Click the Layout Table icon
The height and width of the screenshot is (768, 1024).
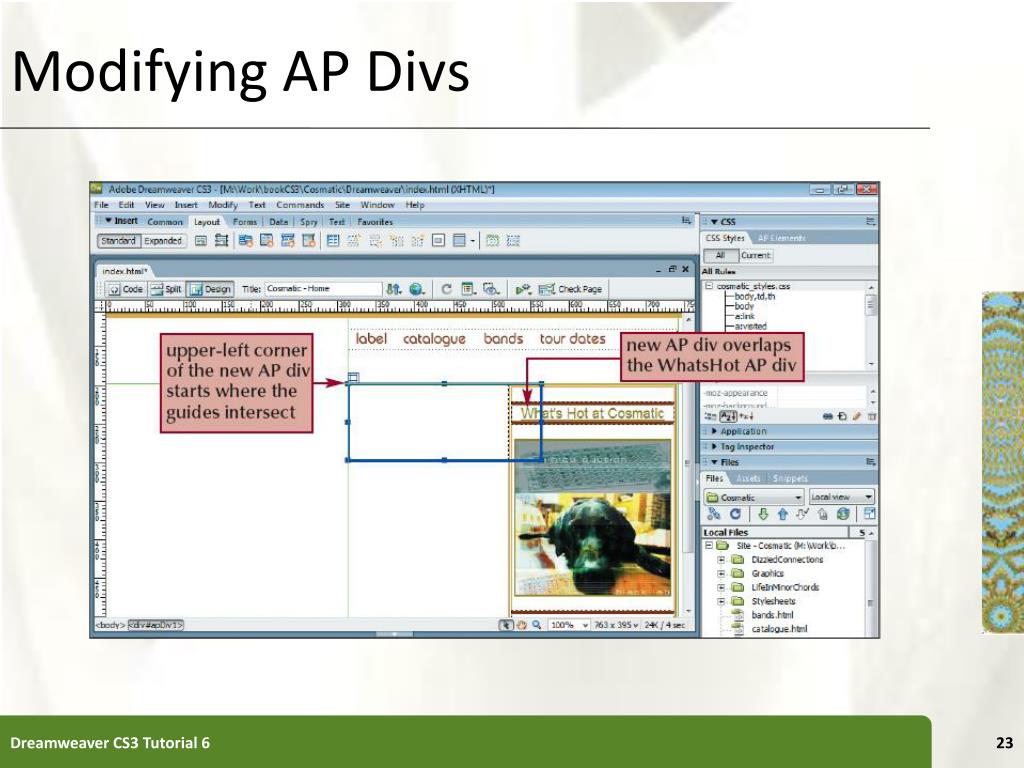pyautogui.click(x=492, y=241)
